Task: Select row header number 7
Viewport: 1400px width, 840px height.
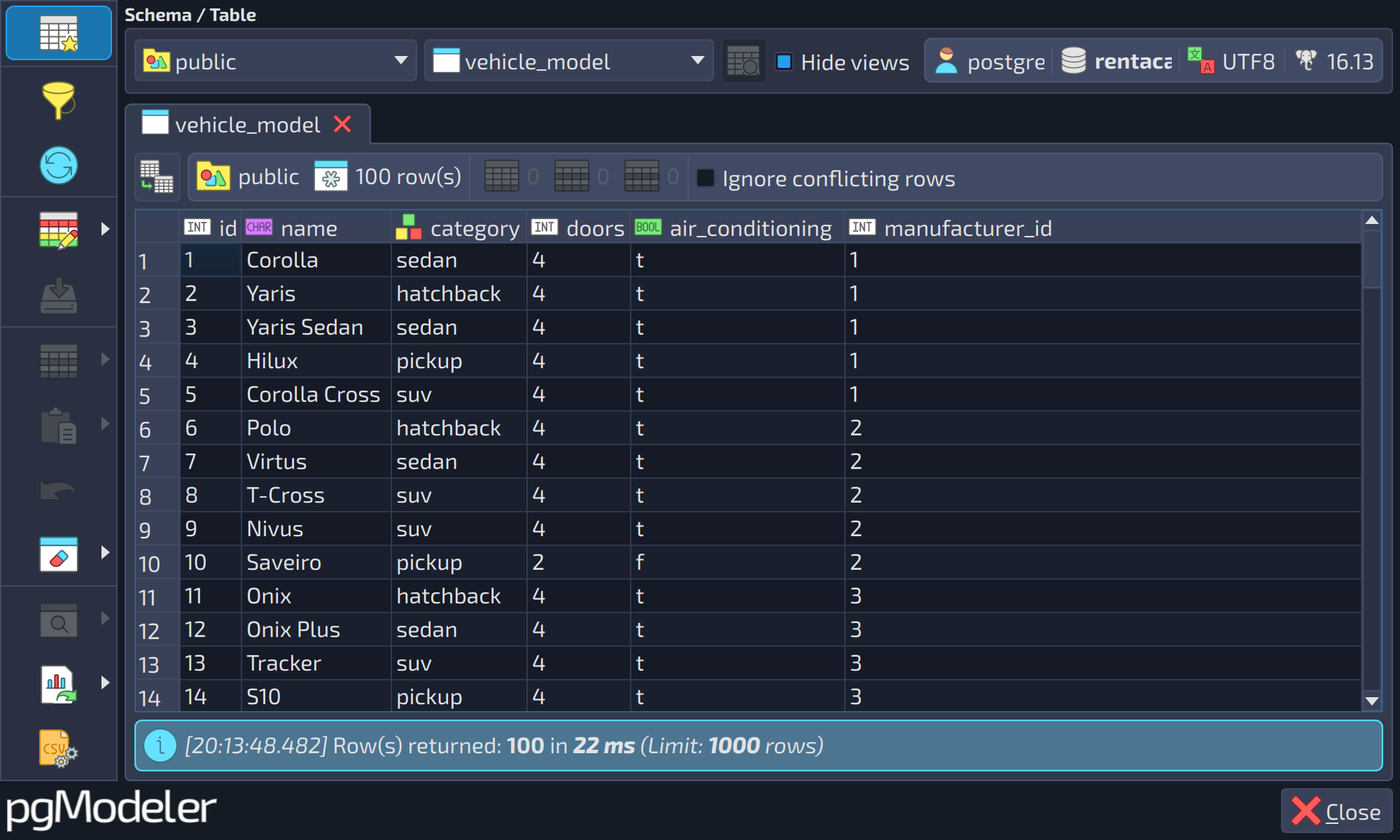Action: coord(157,463)
